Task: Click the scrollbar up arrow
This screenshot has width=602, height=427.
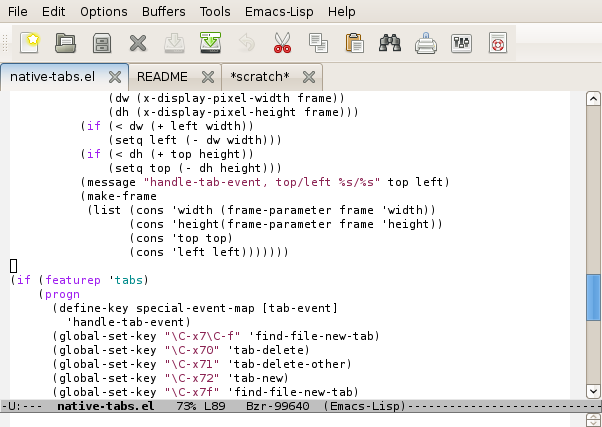Action: (x=593, y=99)
